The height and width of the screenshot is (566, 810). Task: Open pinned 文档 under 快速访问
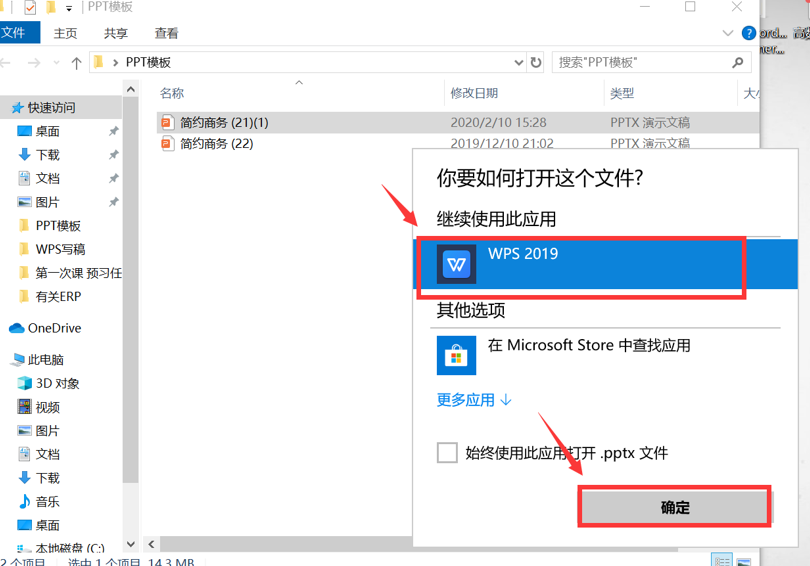pos(48,179)
